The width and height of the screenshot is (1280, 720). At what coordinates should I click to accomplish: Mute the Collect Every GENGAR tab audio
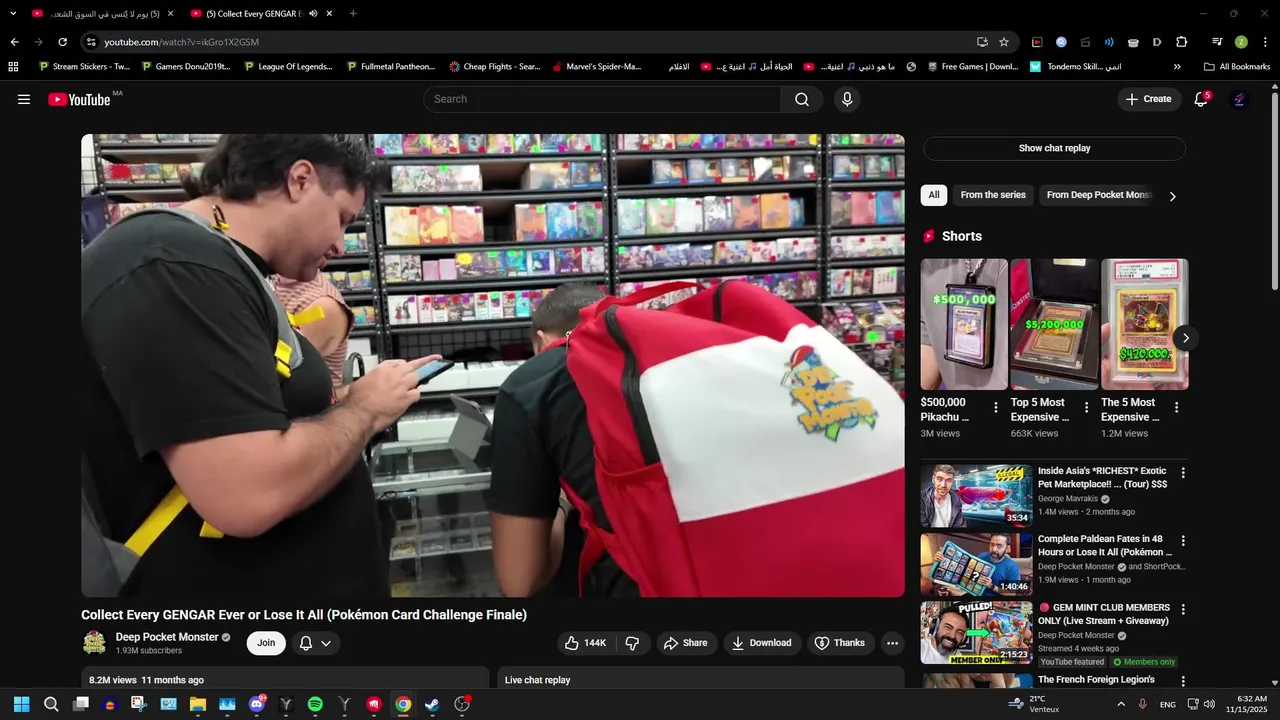[x=313, y=13]
